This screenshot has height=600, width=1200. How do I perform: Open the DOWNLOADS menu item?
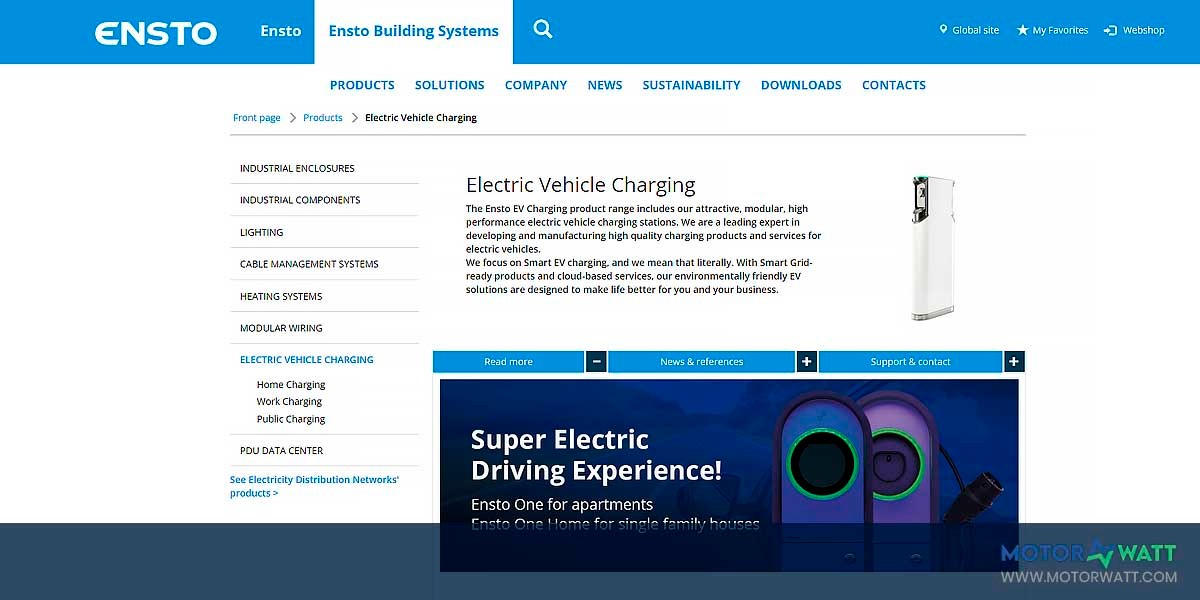tap(801, 85)
